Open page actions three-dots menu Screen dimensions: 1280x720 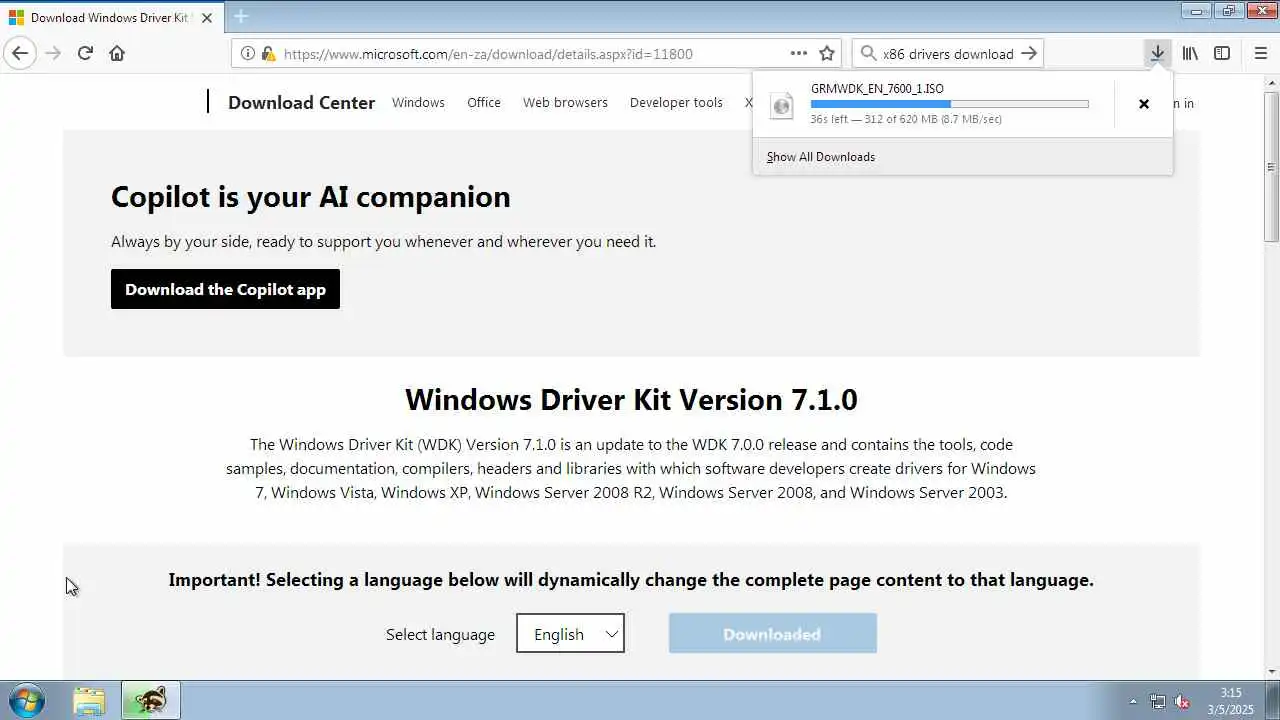tap(799, 54)
